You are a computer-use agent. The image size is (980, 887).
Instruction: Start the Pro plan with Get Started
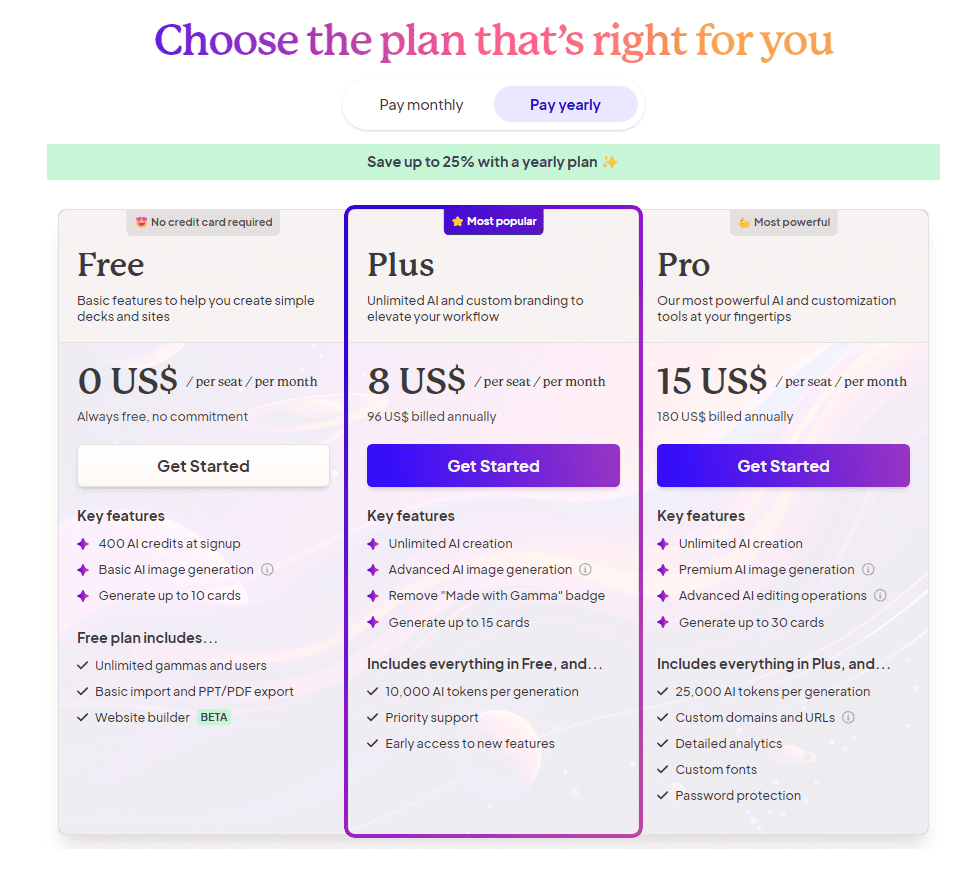click(x=783, y=466)
